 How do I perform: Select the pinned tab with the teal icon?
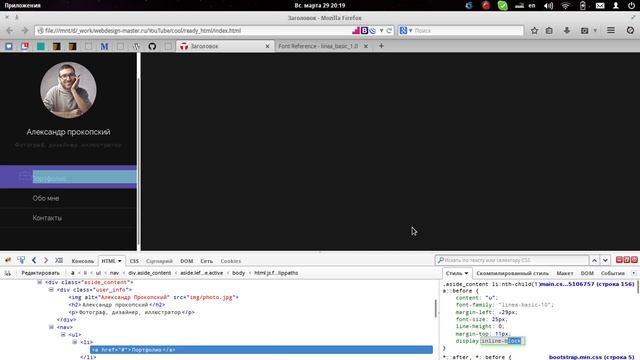click(x=41, y=46)
